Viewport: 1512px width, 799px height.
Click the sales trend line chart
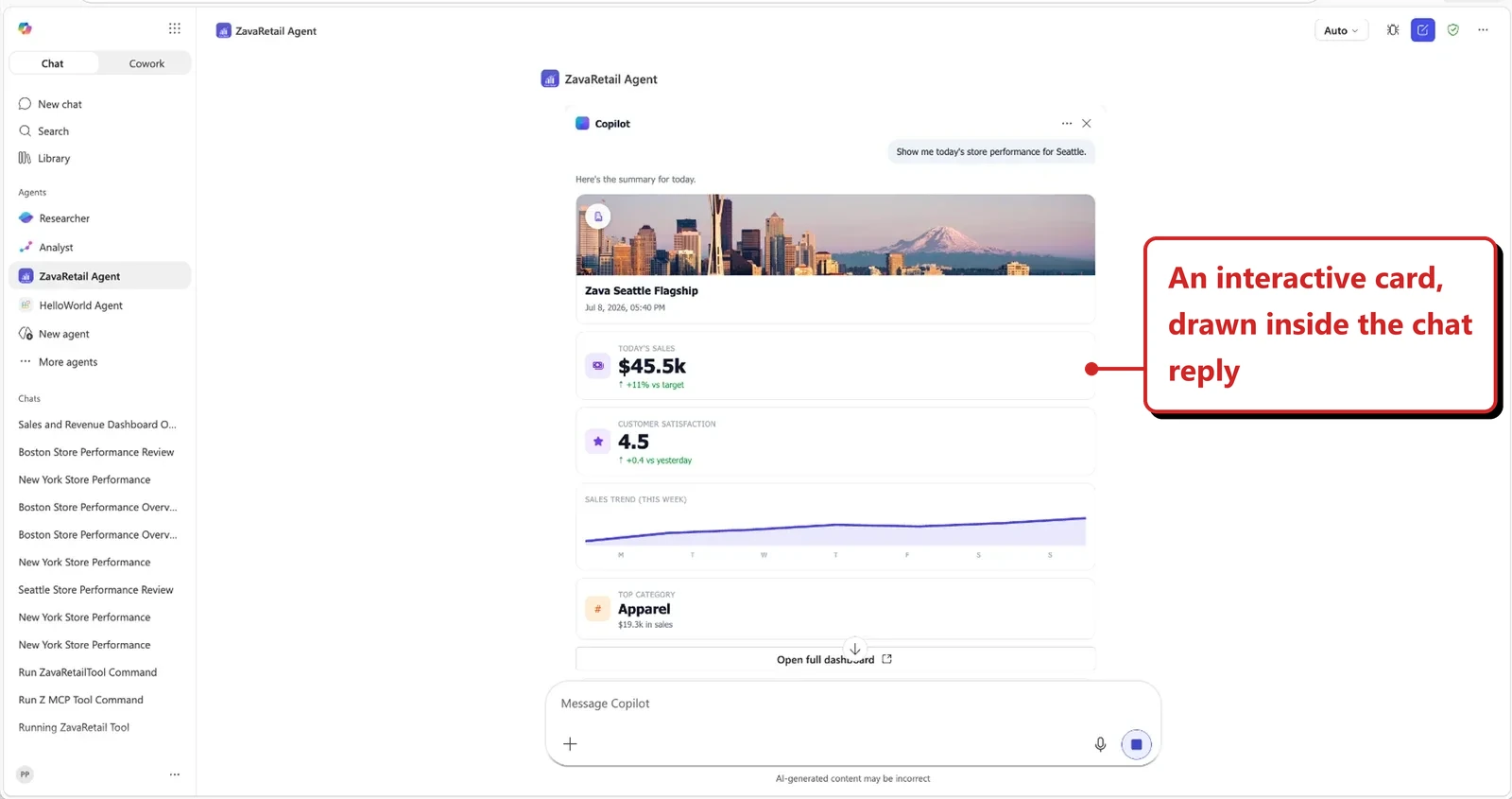pyautogui.click(x=835, y=531)
